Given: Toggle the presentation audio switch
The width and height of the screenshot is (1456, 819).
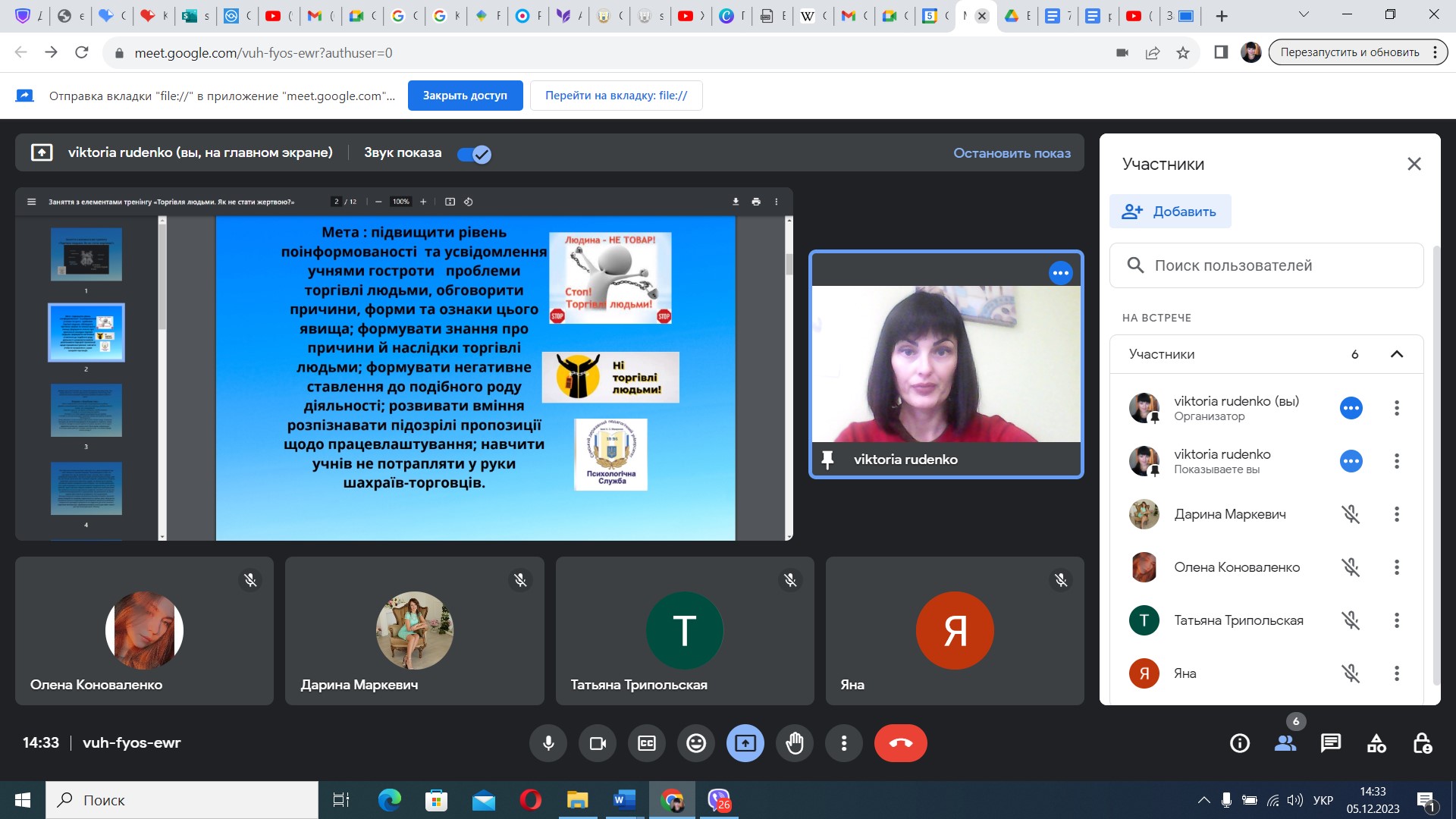Looking at the screenshot, I should click(475, 154).
